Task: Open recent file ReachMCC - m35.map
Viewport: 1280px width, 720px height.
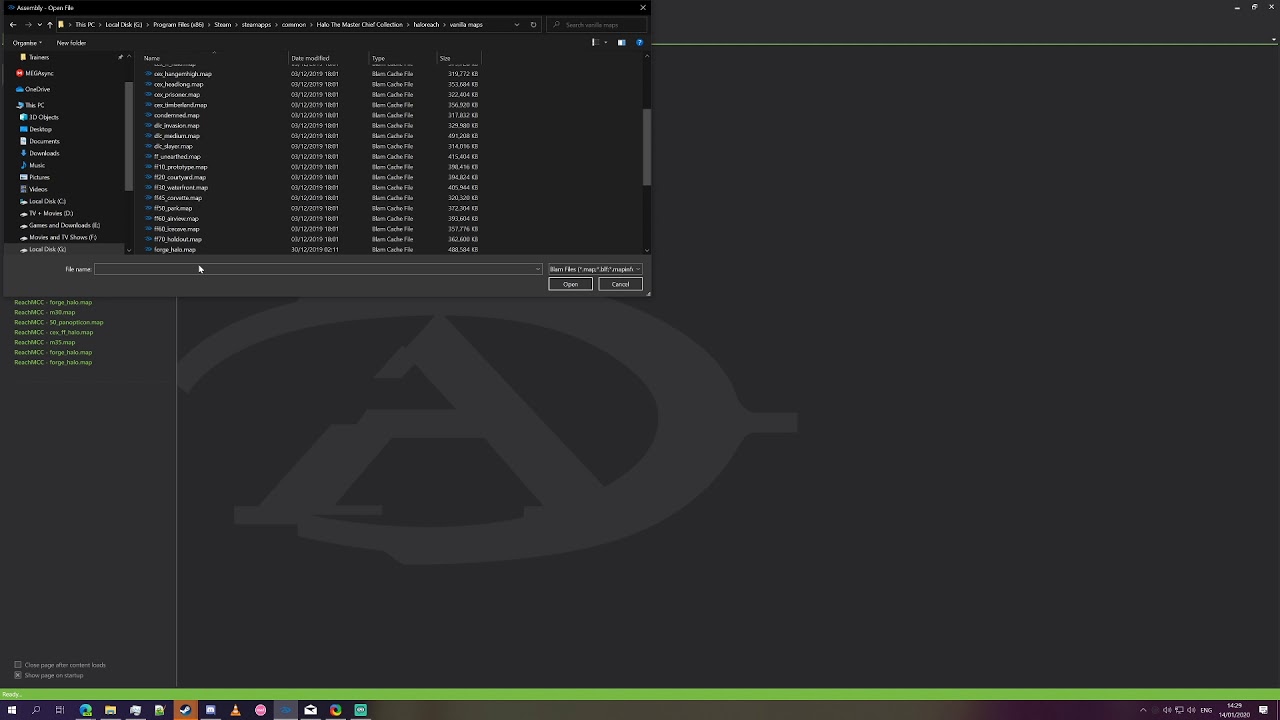Action: [45, 342]
